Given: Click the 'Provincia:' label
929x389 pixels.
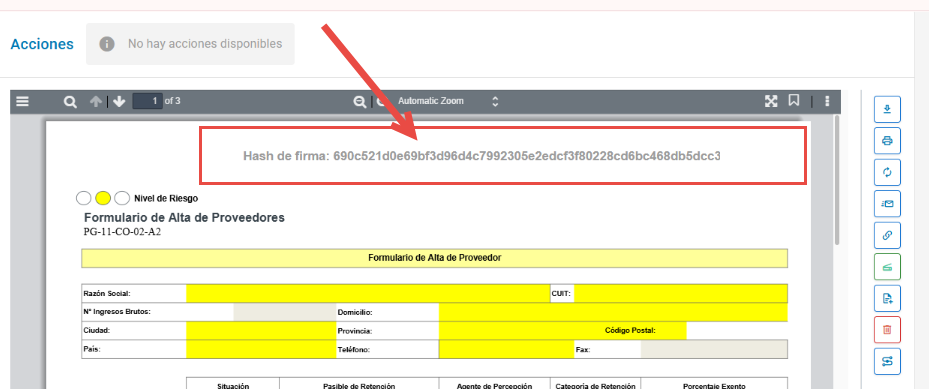Looking at the screenshot, I should coord(354,331).
